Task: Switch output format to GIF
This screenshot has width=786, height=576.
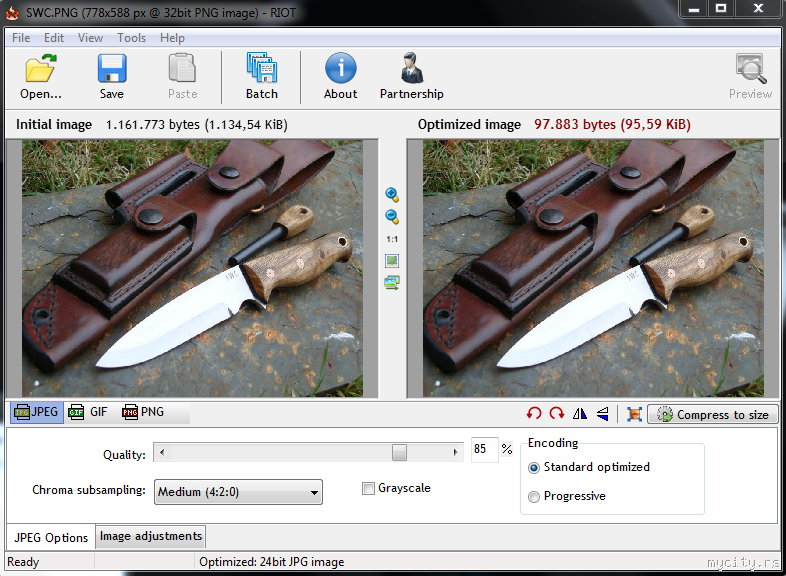Action: click(88, 412)
